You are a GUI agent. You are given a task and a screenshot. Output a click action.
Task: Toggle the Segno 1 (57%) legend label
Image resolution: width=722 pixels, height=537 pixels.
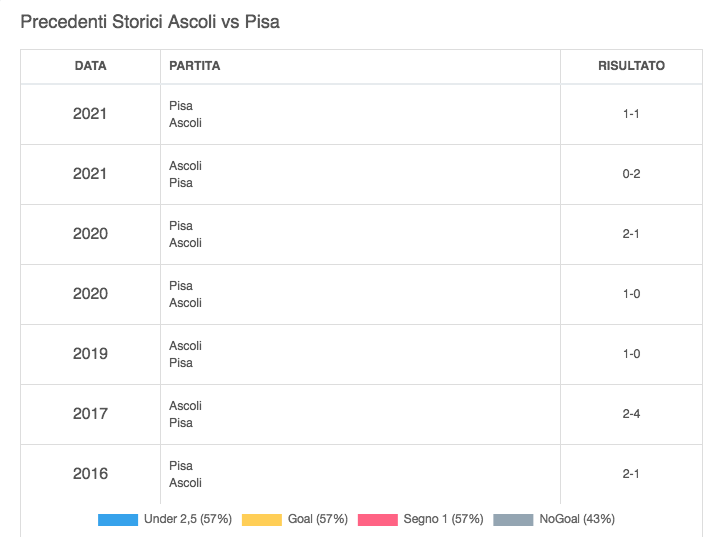443,519
